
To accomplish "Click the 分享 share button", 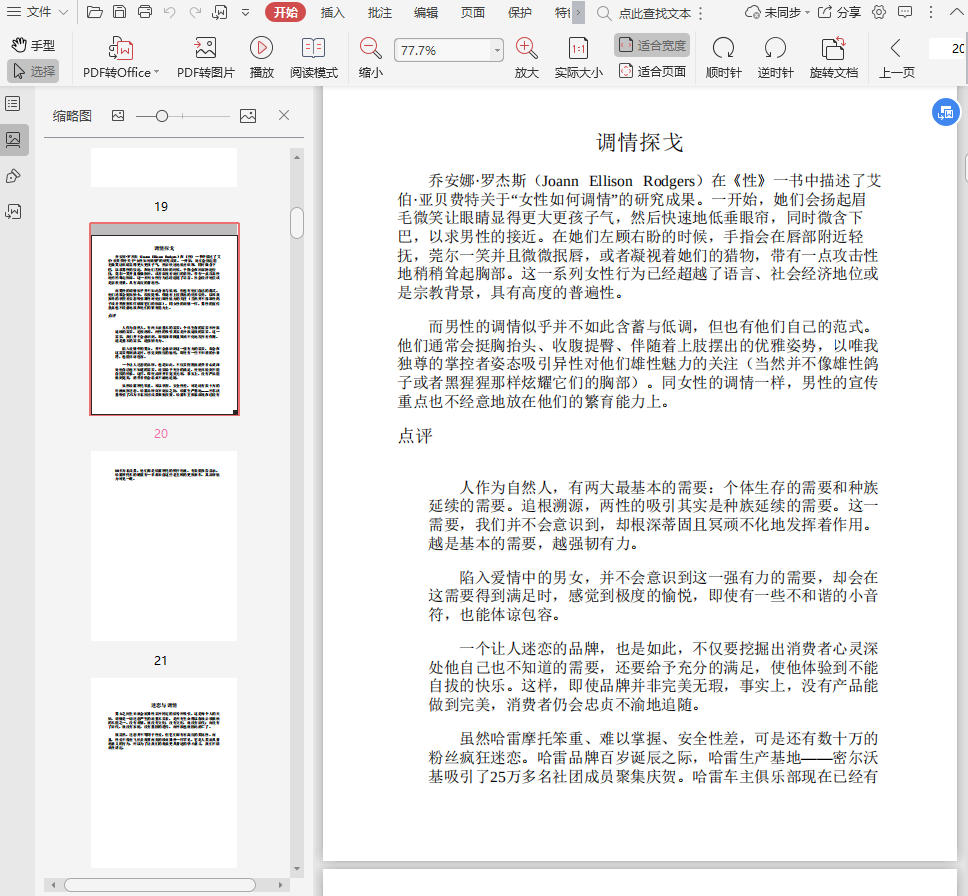I will coord(839,12).
